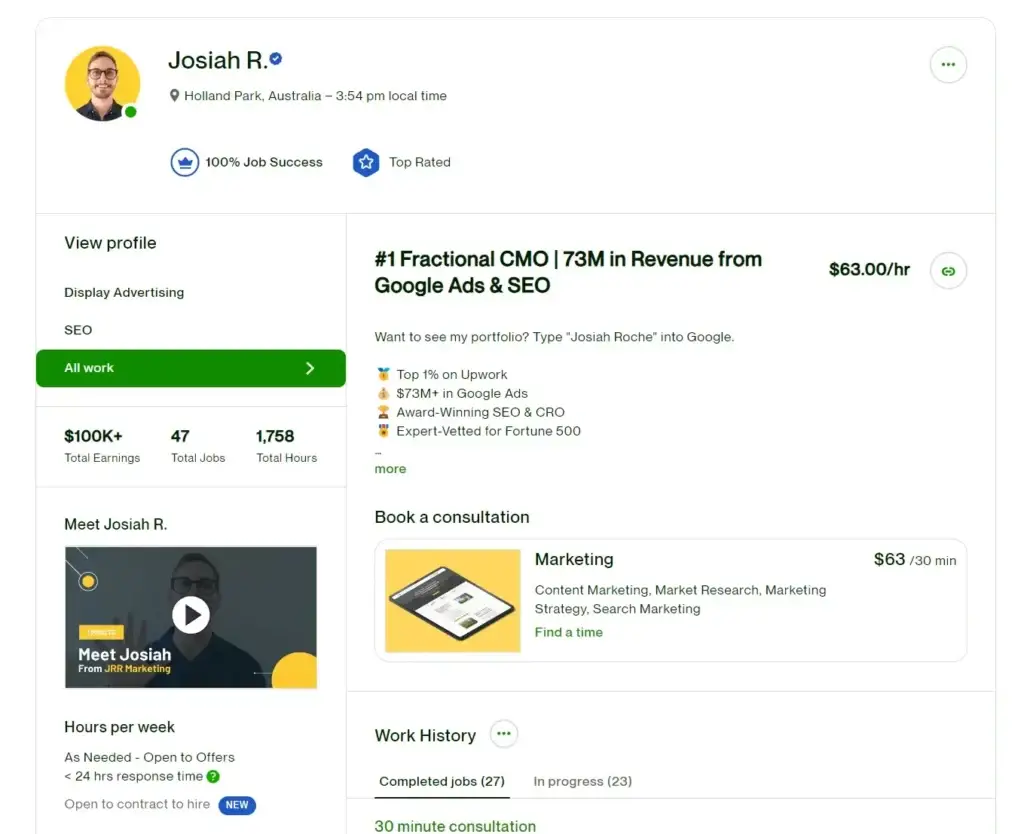Open the Display Advertising specialized profile
The width and height of the screenshot is (1024, 834).
[124, 292]
